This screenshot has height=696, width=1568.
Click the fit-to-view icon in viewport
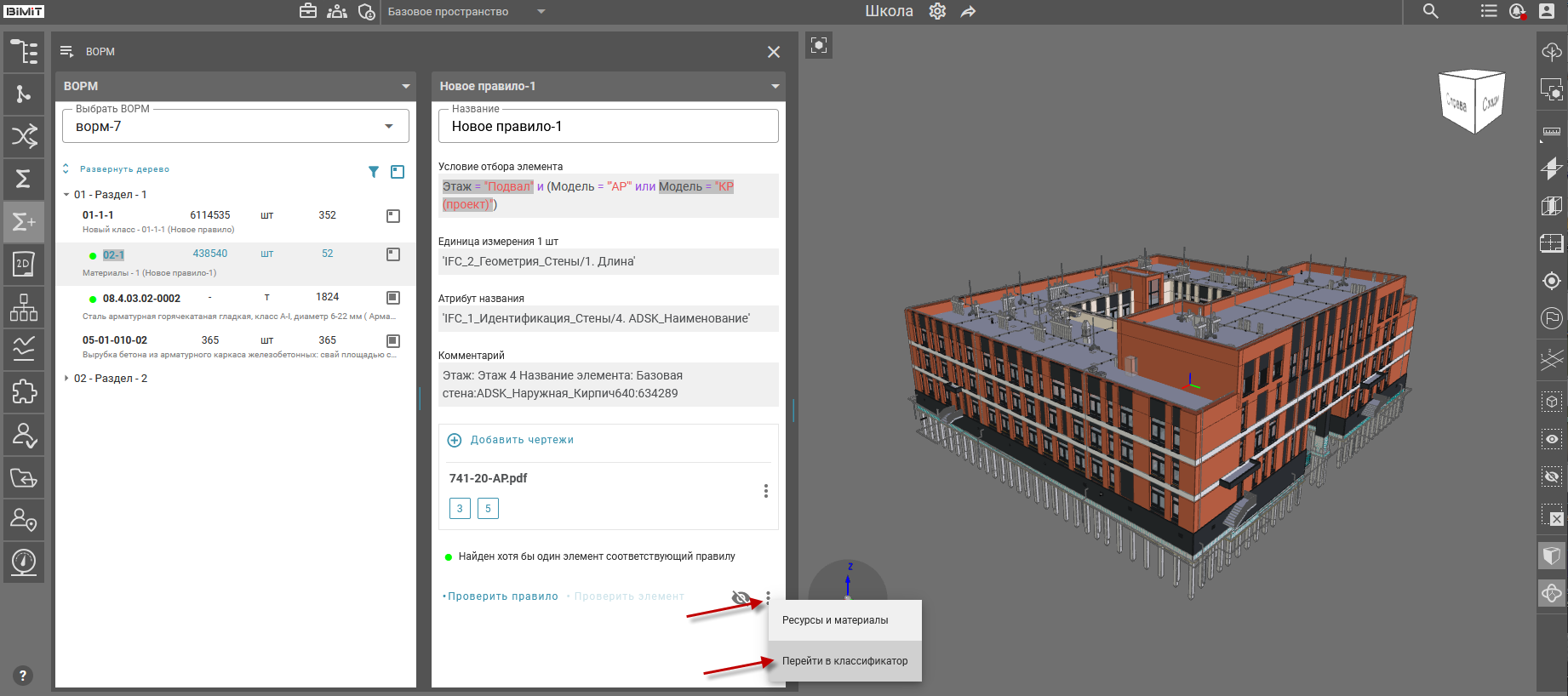tap(819, 45)
